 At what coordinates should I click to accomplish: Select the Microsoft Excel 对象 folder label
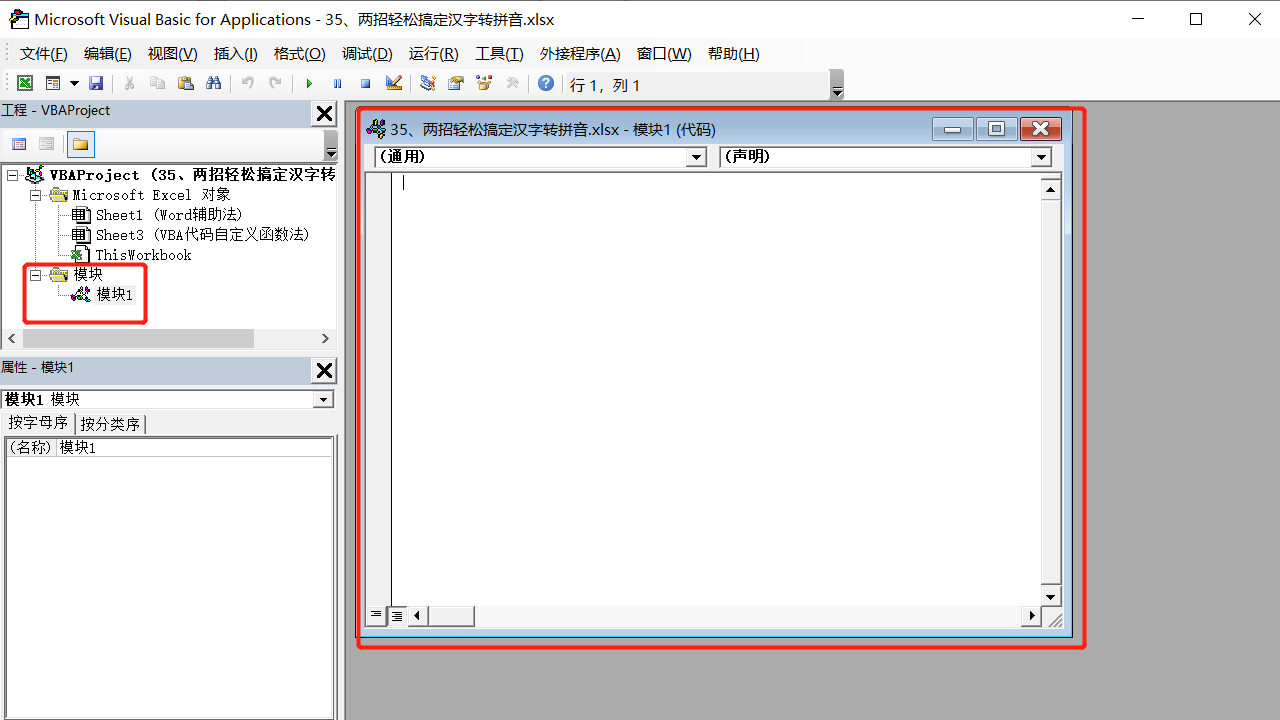(x=151, y=195)
